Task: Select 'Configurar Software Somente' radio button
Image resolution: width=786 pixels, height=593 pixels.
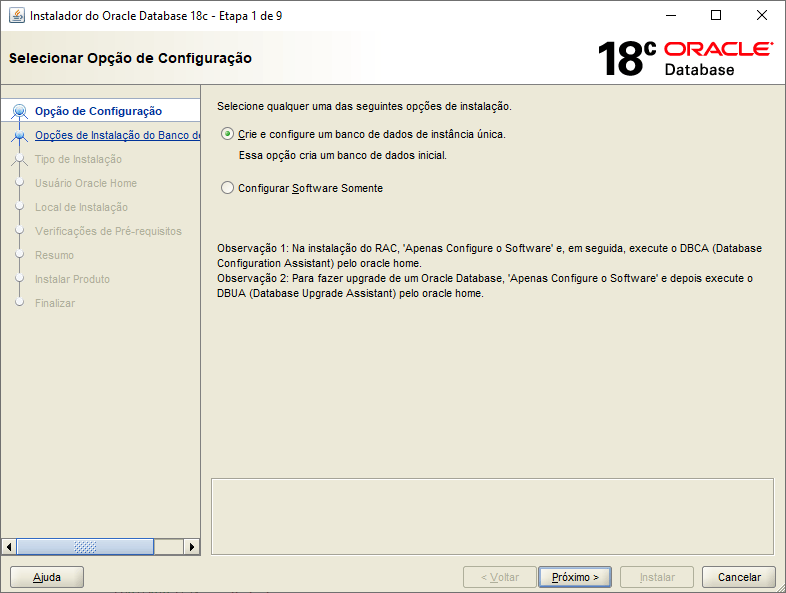Action: 228,188
